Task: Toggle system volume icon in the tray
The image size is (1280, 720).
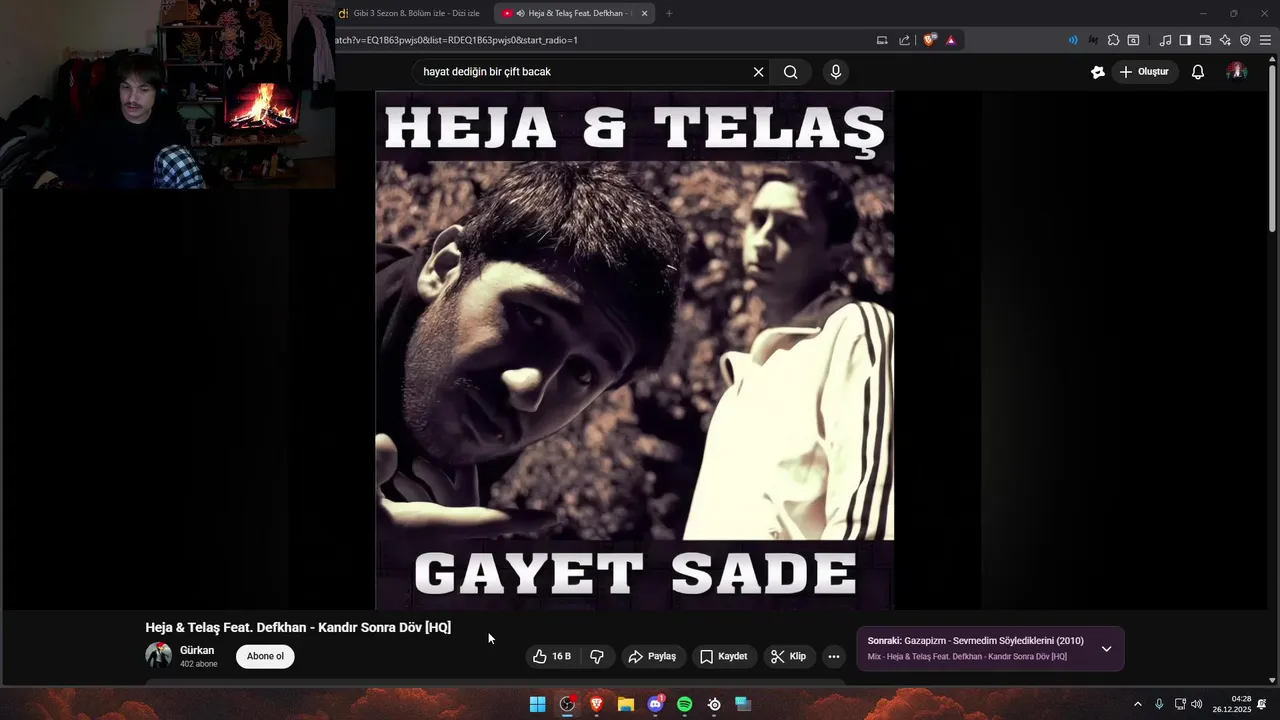Action: pos(1197,704)
